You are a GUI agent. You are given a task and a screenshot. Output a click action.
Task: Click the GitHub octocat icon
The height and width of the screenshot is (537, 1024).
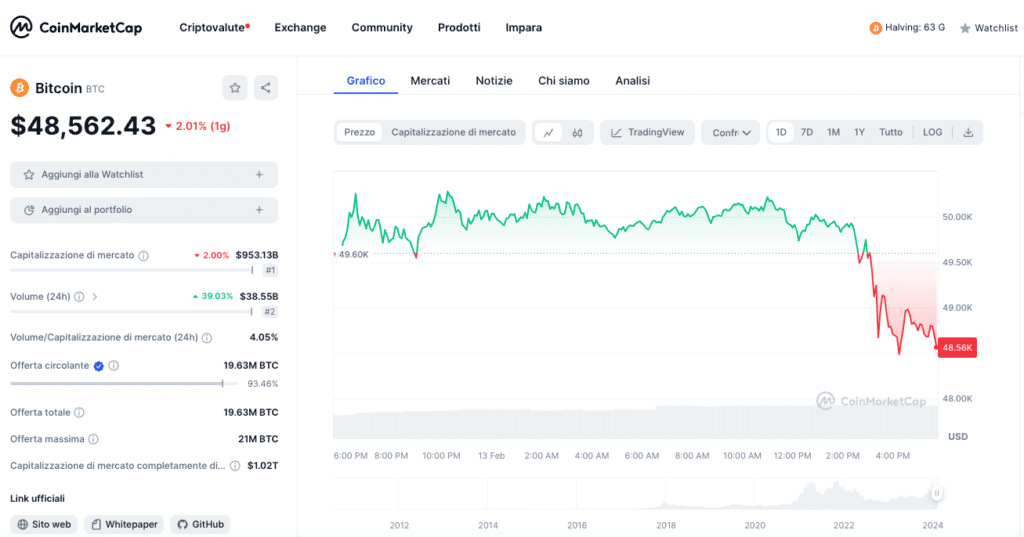coord(182,525)
